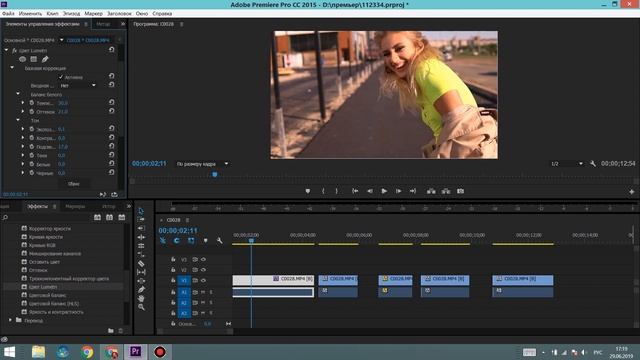Toggle snap in the timeline
Viewport: 640px width, 360px height.
(176, 240)
